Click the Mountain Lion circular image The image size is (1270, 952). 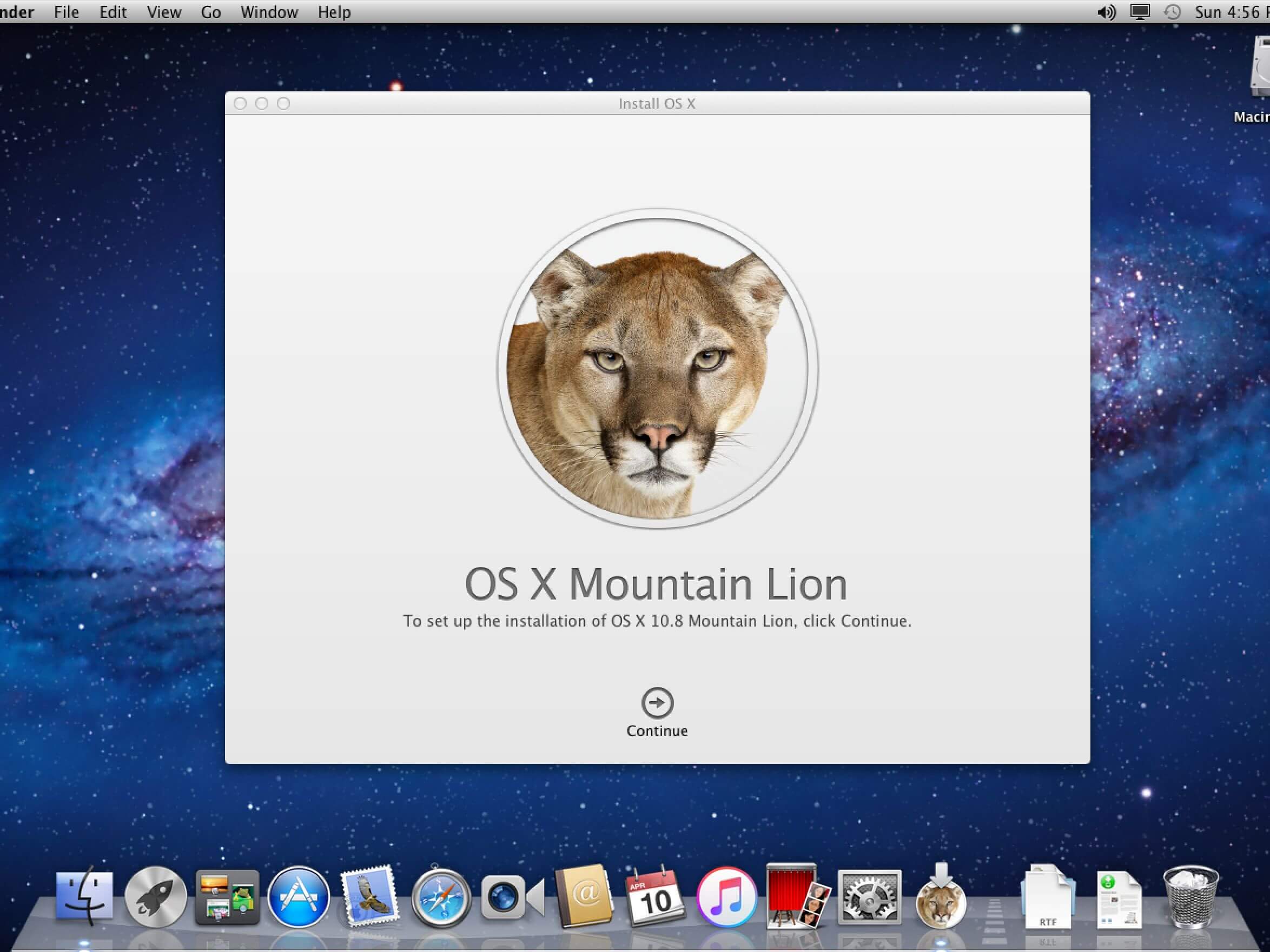tap(657, 368)
